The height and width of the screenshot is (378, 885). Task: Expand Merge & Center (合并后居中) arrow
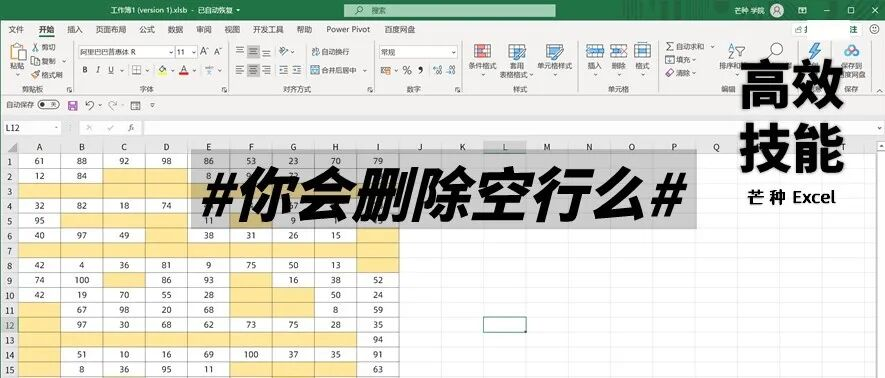[x=365, y=71]
